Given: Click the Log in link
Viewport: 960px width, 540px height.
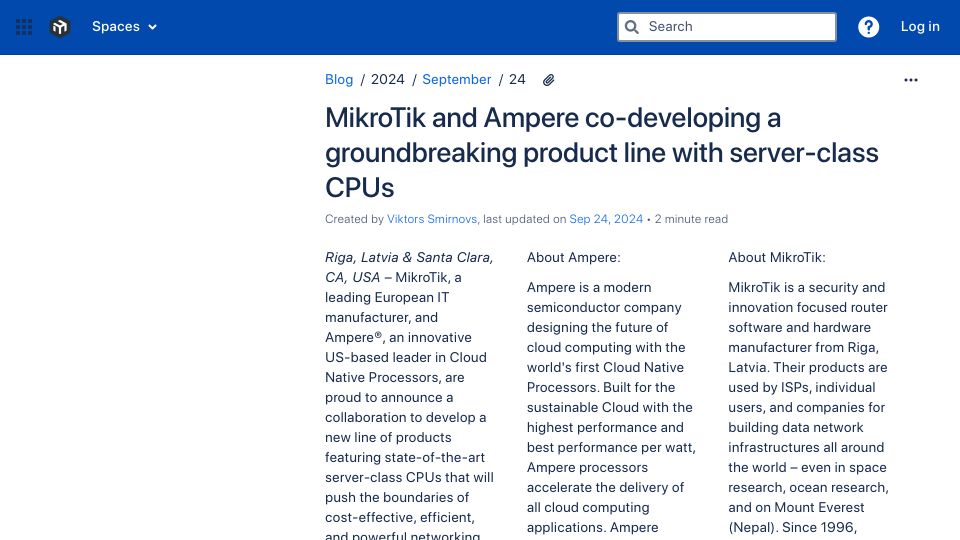Looking at the screenshot, I should click(920, 26).
